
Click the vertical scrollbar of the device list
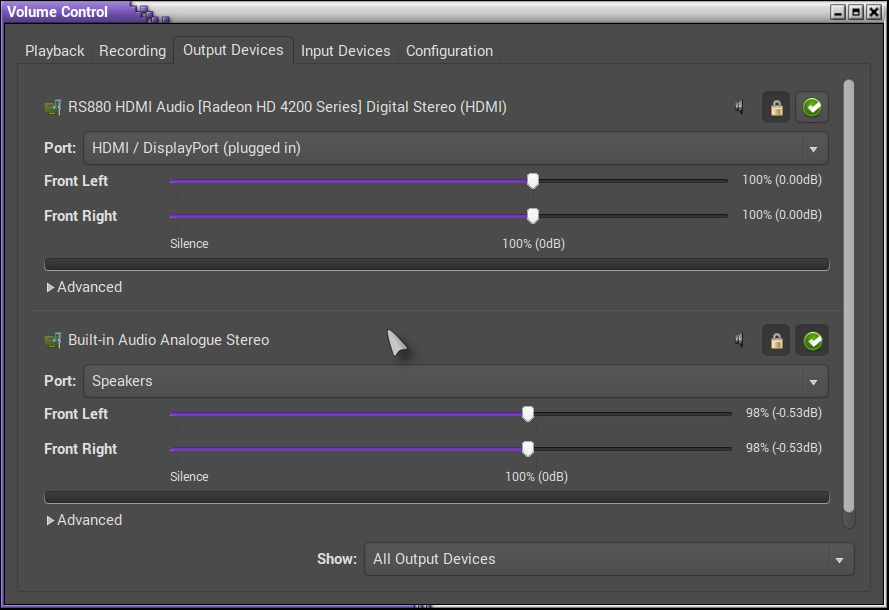click(x=849, y=300)
